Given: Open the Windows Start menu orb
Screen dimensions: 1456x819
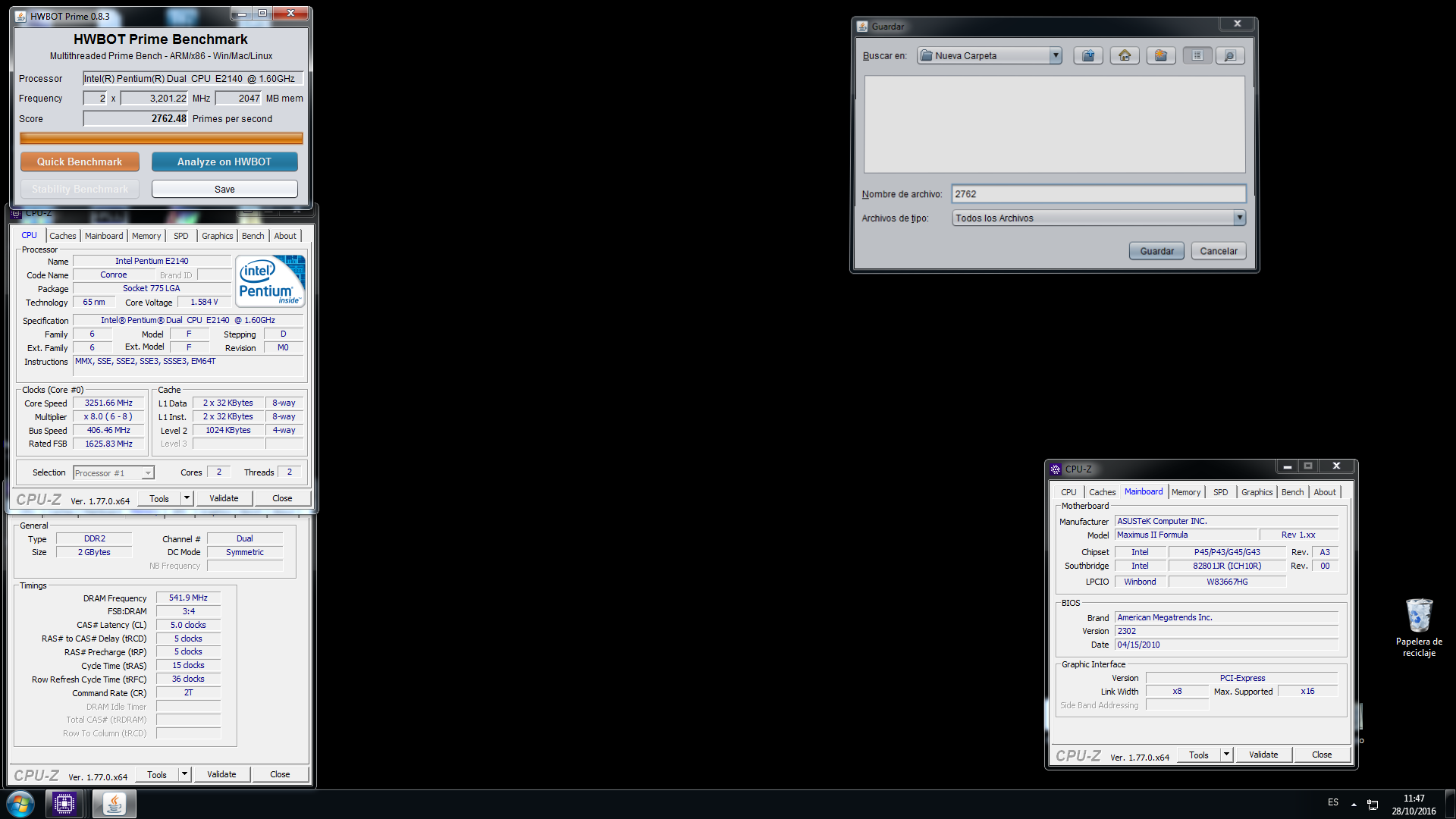Looking at the screenshot, I should coord(20,804).
